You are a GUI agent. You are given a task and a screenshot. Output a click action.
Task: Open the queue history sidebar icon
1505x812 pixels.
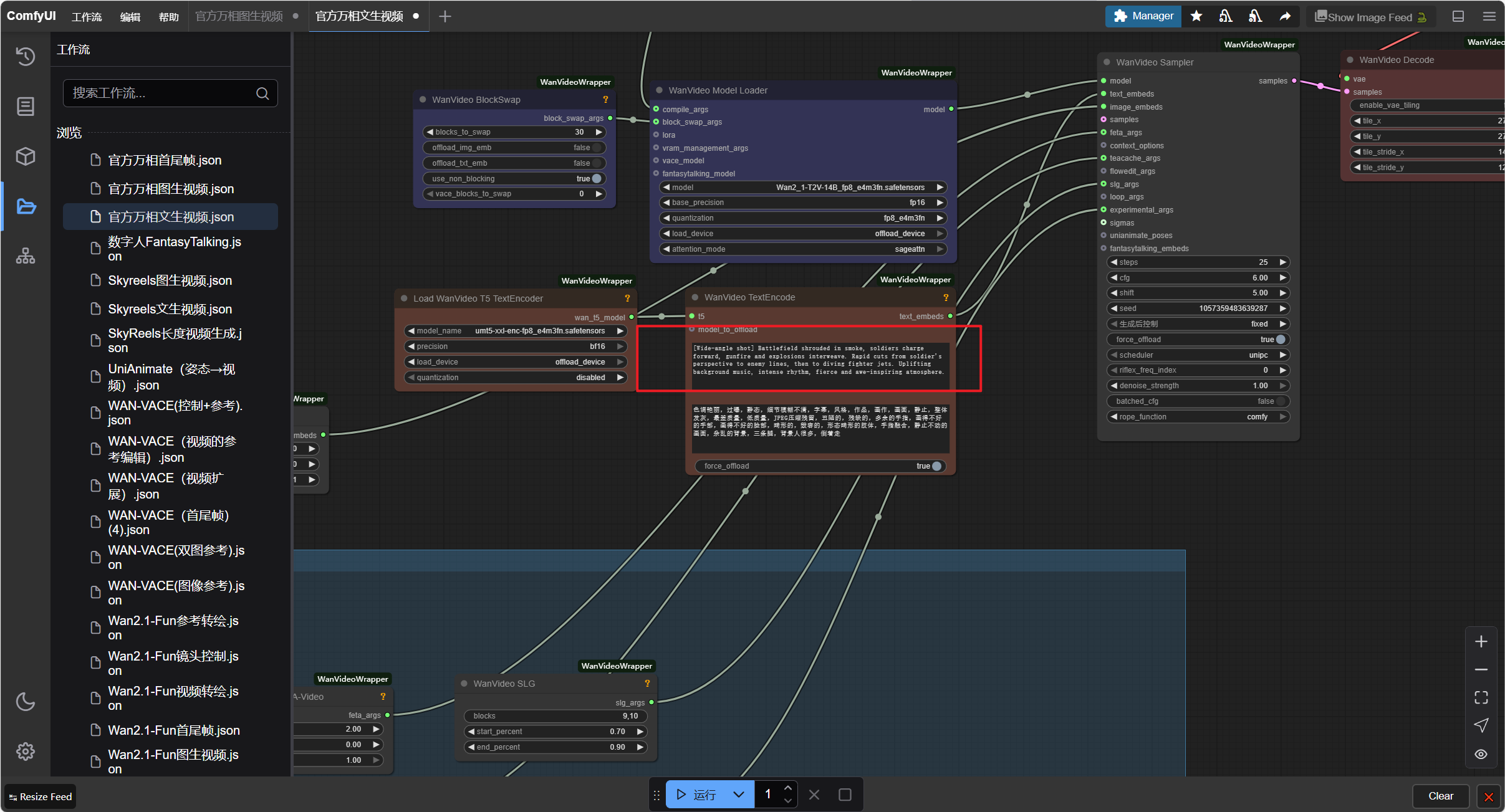[25, 57]
